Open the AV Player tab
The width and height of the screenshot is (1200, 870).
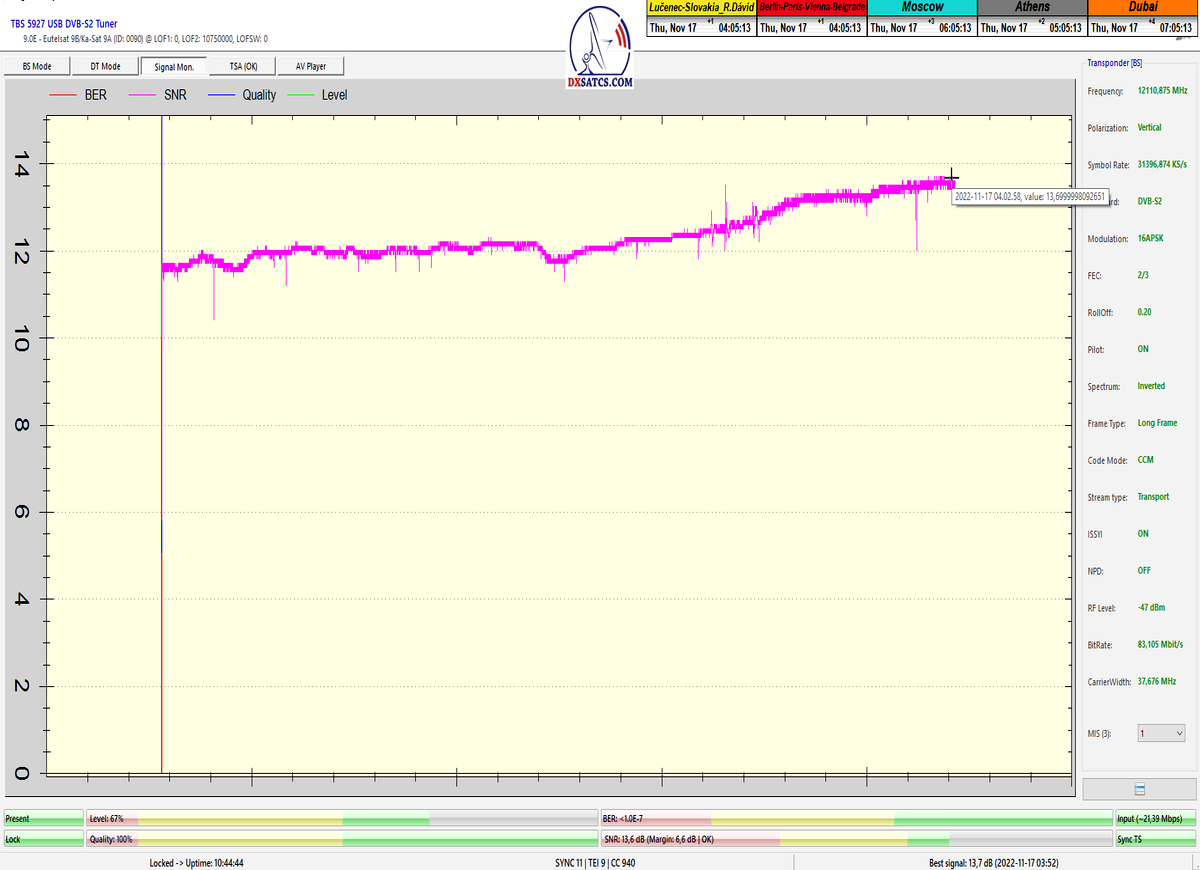click(310, 66)
